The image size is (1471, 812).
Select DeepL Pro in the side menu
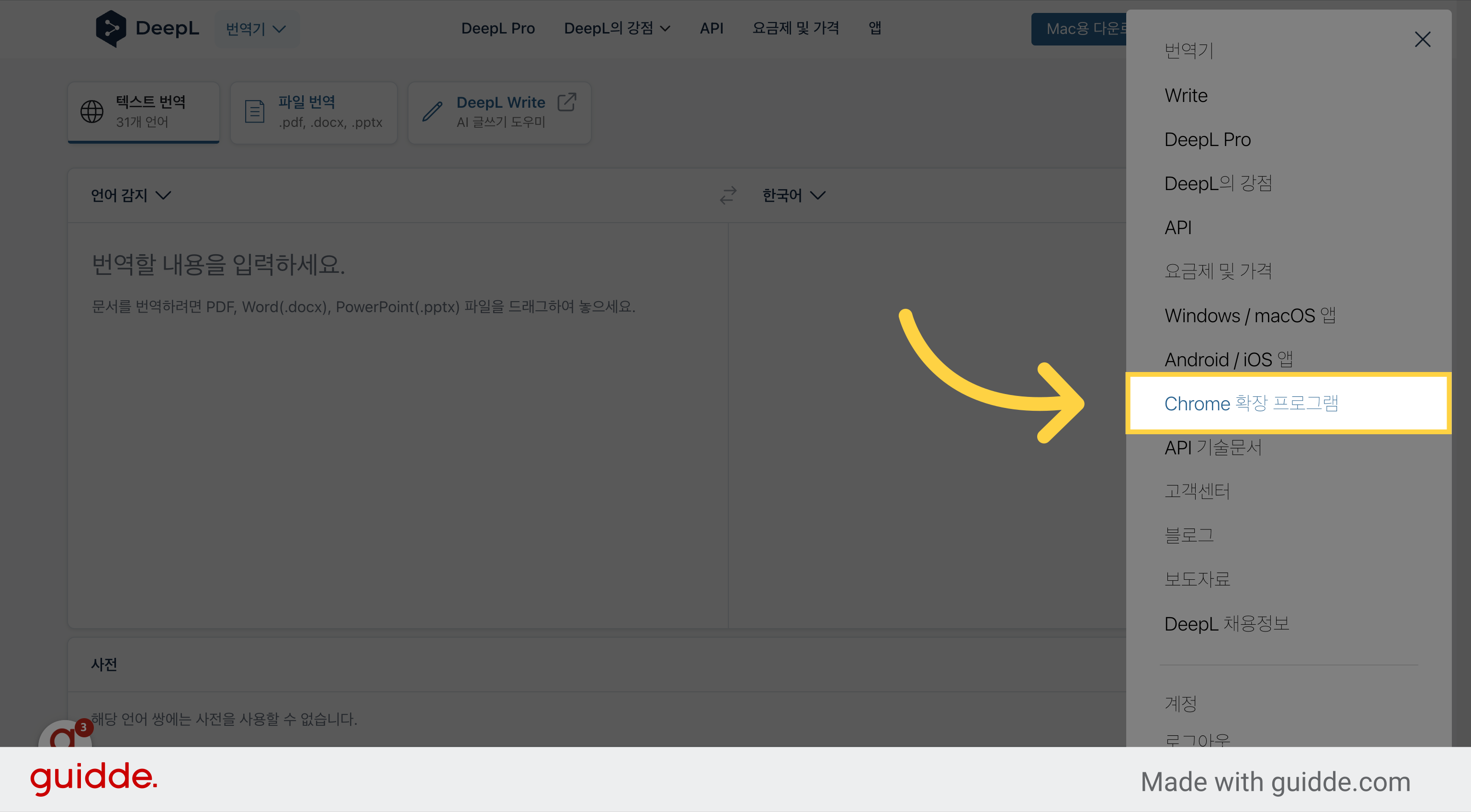click(x=1208, y=139)
